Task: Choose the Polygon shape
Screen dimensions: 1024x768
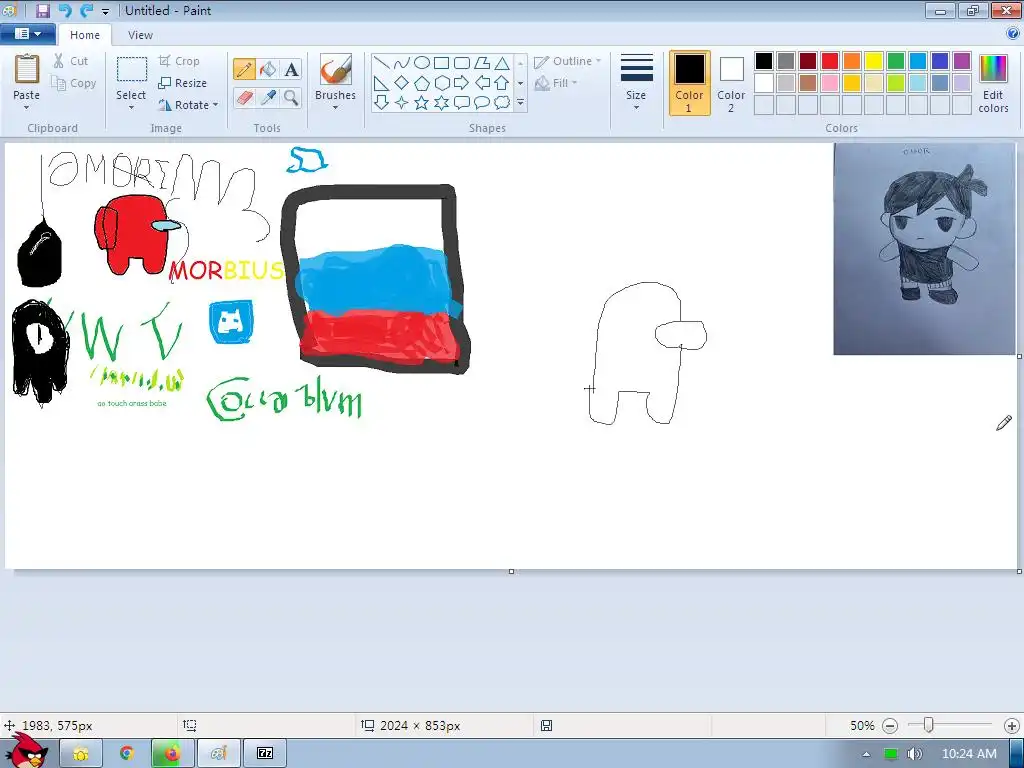Action: 482,63
